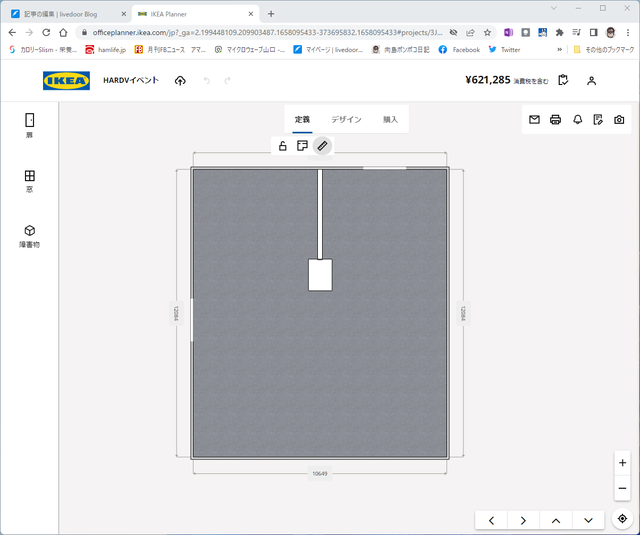Open the obstacles (障害物) tool

[x=29, y=236]
